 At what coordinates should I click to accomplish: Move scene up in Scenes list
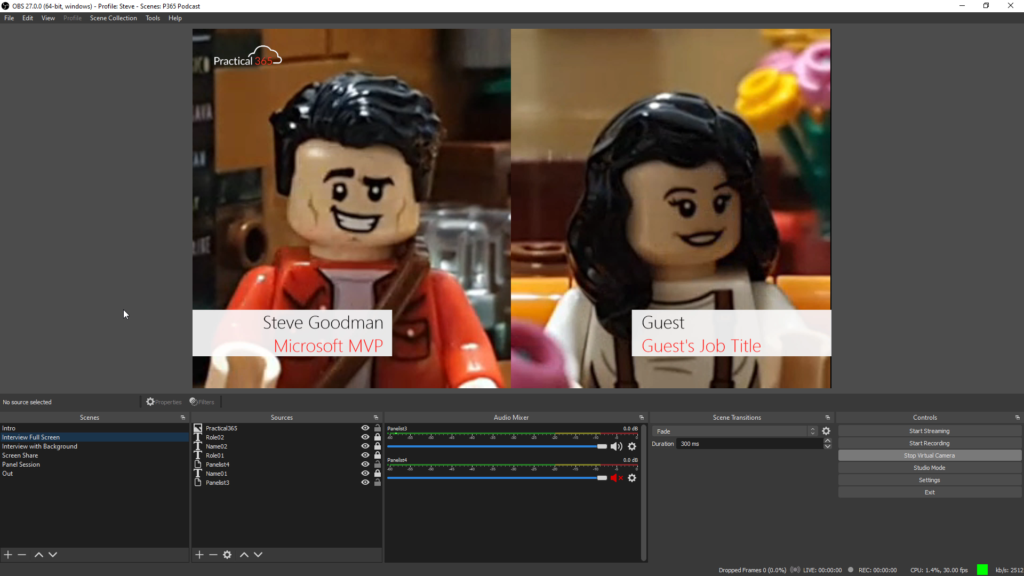tap(39, 554)
